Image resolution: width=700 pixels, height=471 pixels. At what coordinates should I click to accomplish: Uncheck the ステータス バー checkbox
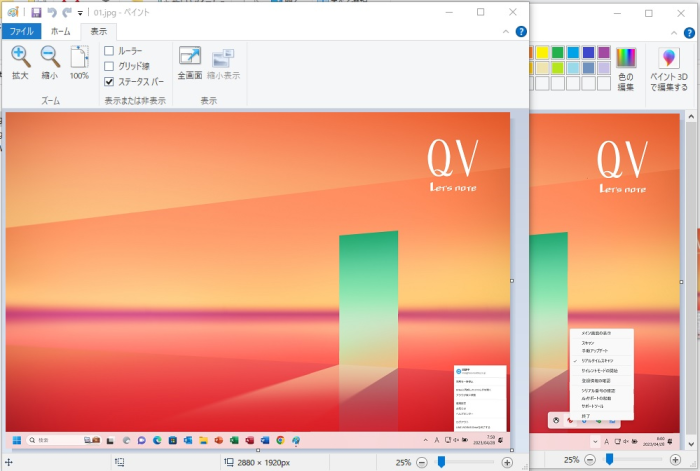click(x=109, y=81)
